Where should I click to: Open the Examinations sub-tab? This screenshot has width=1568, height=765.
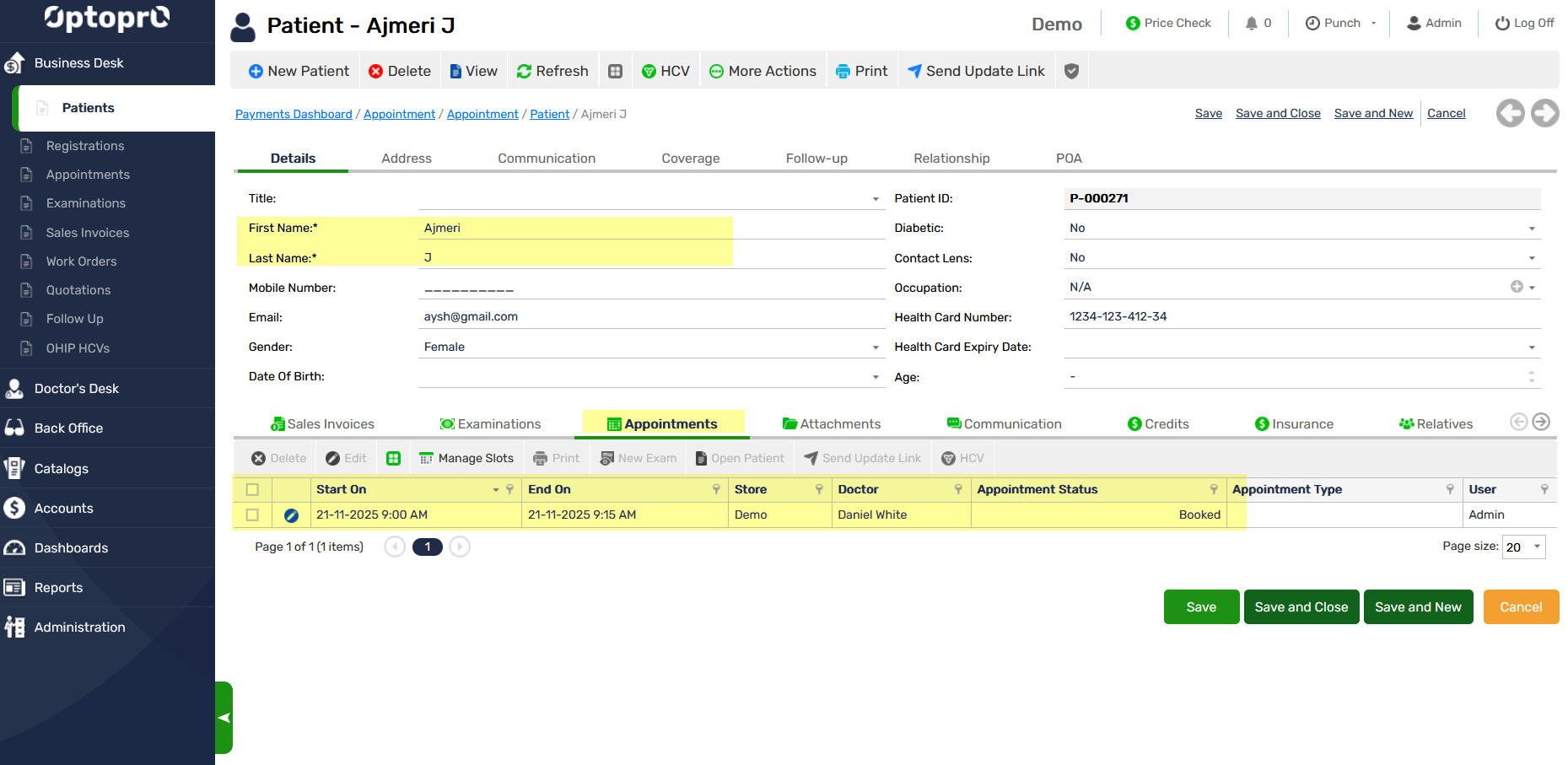click(490, 424)
